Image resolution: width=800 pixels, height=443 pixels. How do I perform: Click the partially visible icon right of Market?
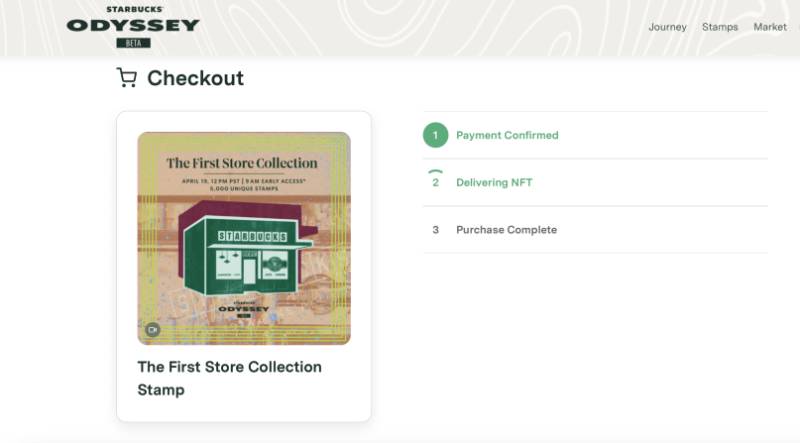(797, 27)
